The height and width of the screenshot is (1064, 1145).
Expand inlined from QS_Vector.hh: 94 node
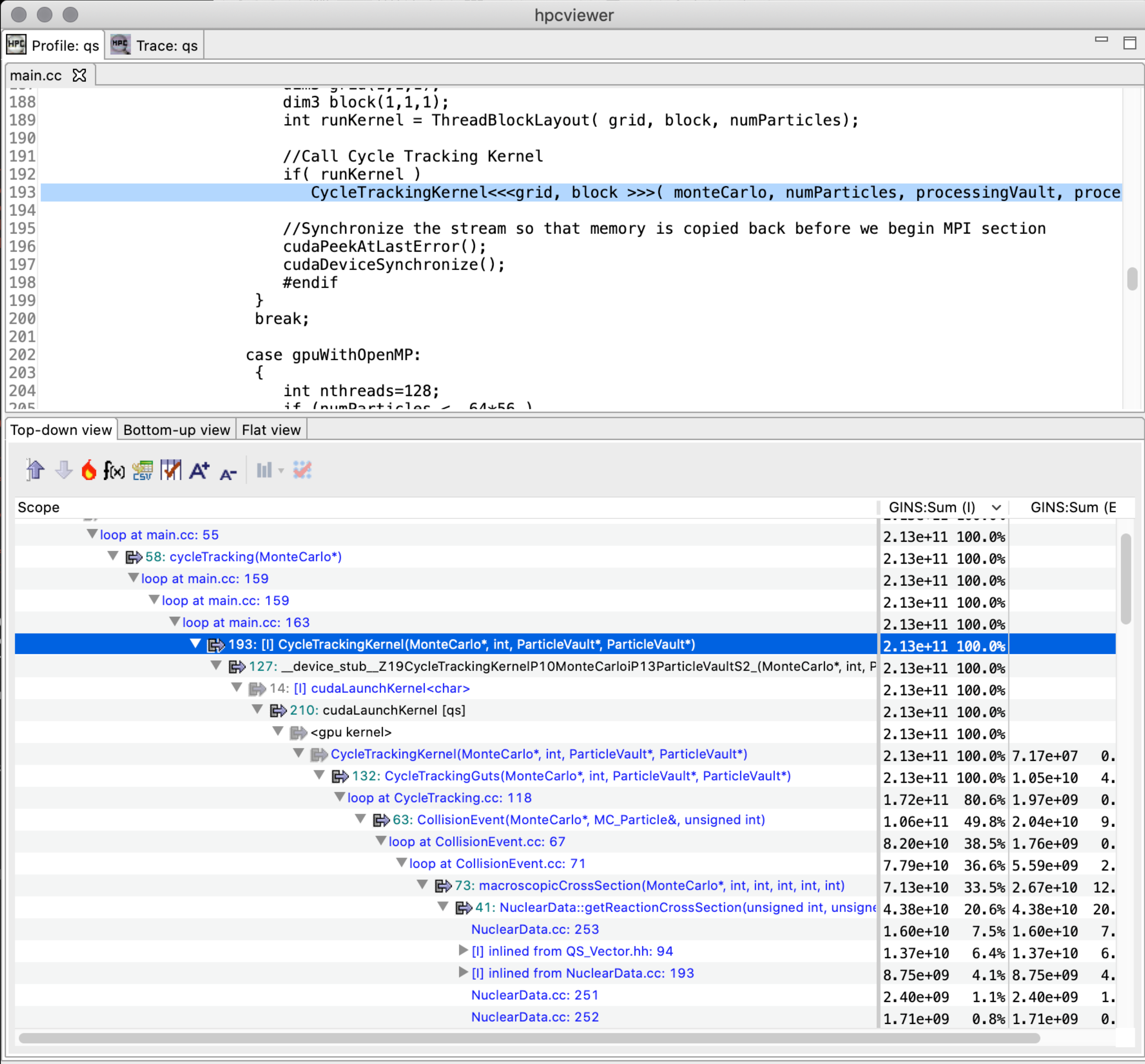[463, 950]
